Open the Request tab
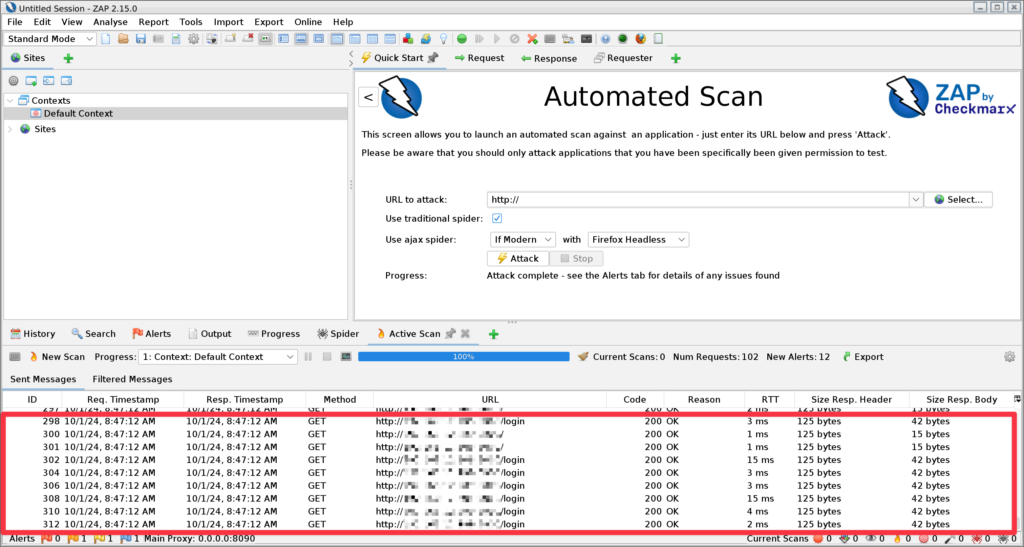The width and height of the screenshot is (1024, 547). pos(479,58)
